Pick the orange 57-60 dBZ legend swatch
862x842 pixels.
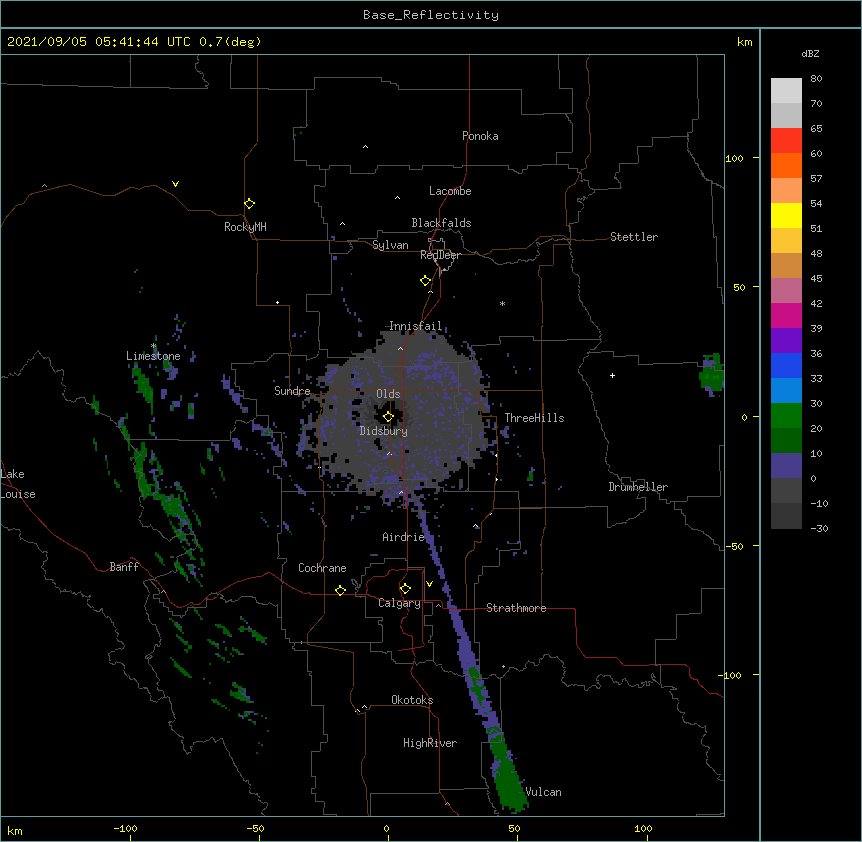click(786, 165)
